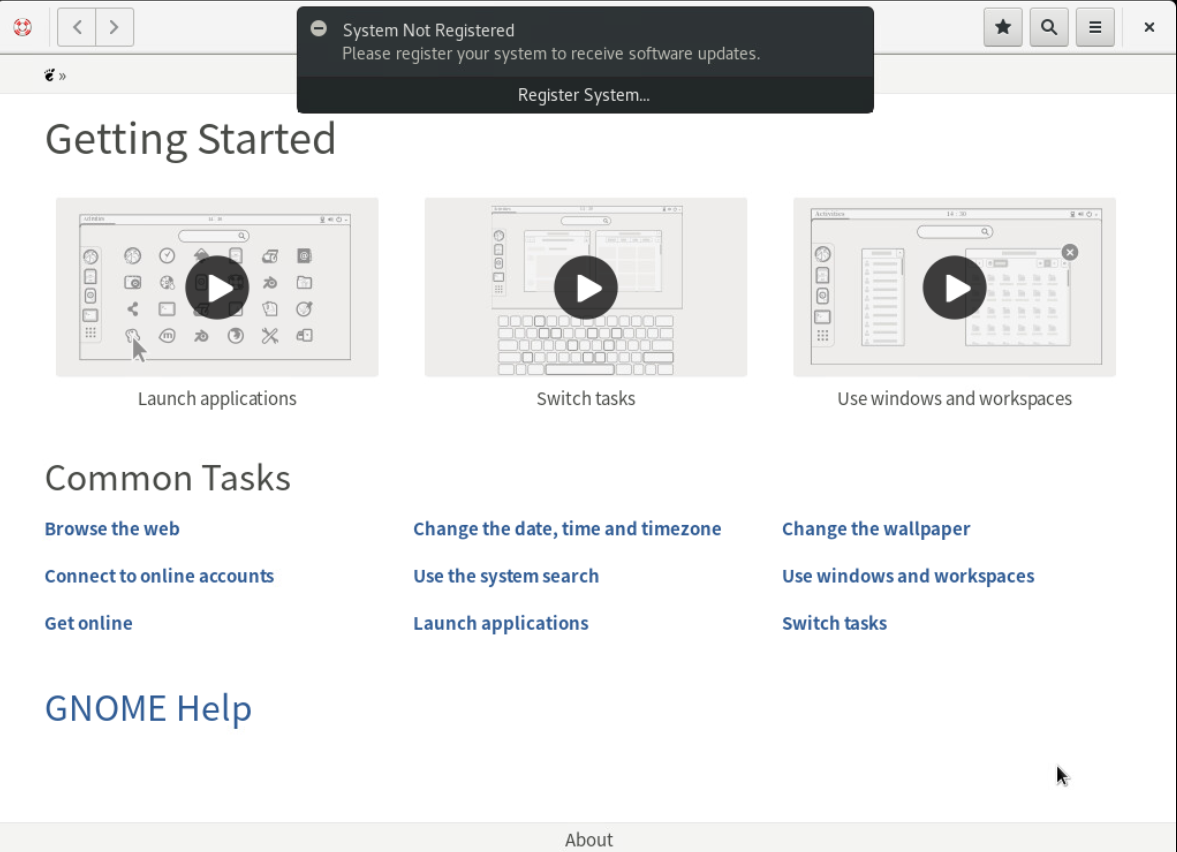Image resolution: width=1177 pixels, height=852 pixels.
Task: Play the Launch applications video
Action: click(217, 288)
